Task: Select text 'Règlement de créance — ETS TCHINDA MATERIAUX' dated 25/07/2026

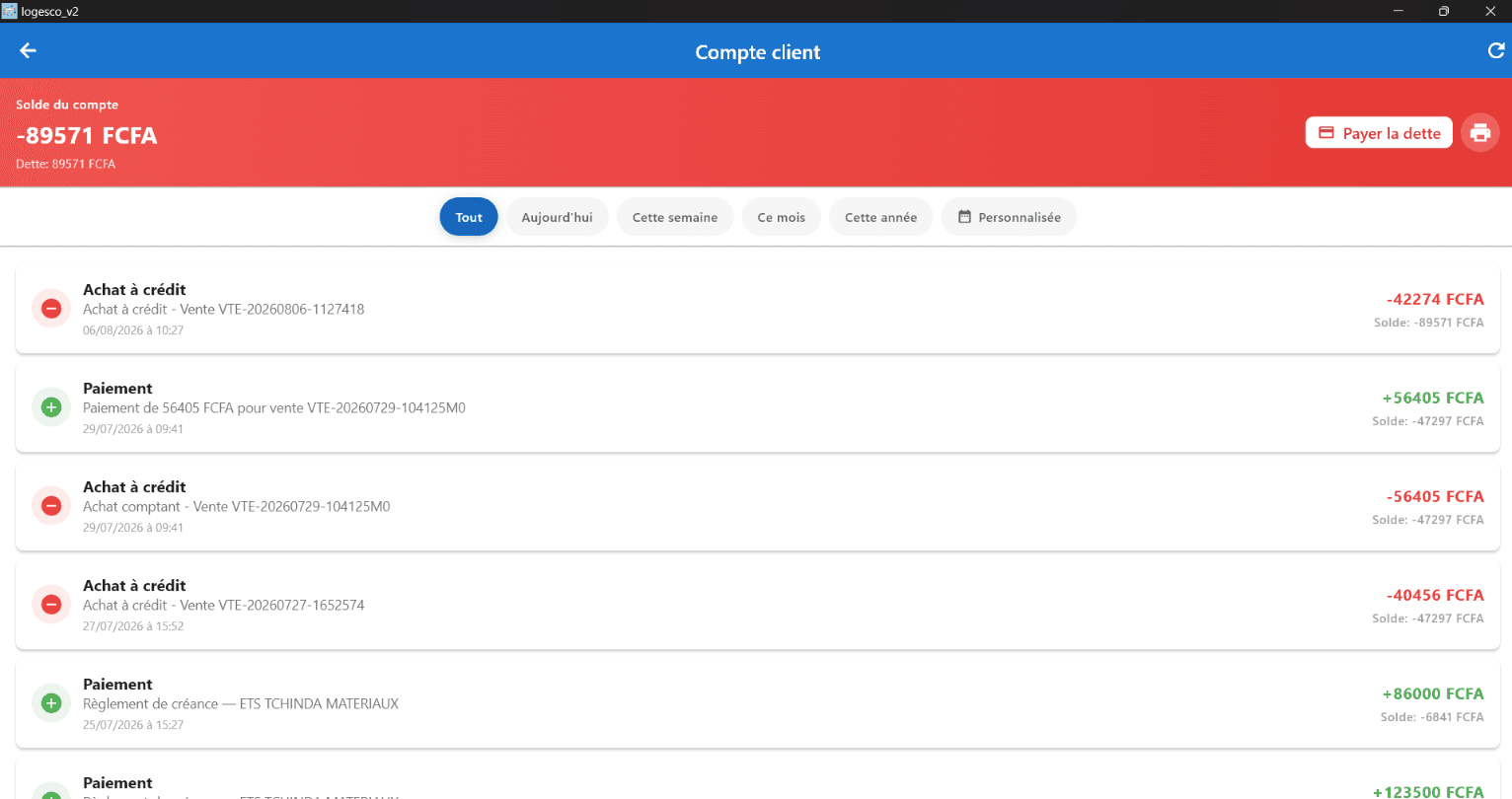Action: tap(241, 704)
